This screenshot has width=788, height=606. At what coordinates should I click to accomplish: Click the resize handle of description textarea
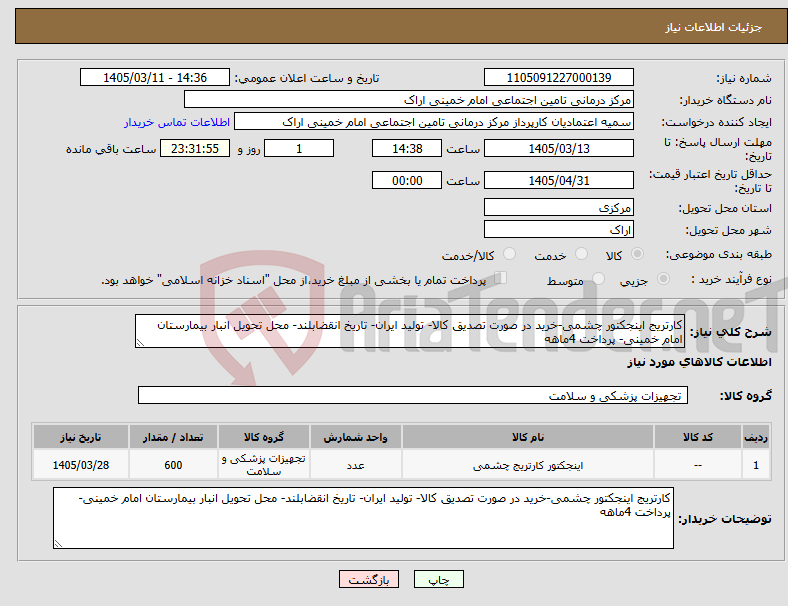tap(140, 343)
